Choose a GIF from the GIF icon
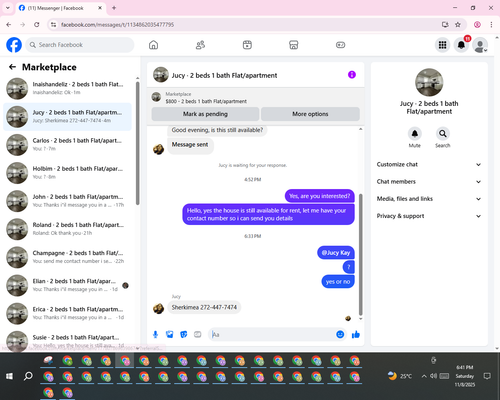This screenshot has height=400, width=500. pyautogui.click(x=198, y=334)
